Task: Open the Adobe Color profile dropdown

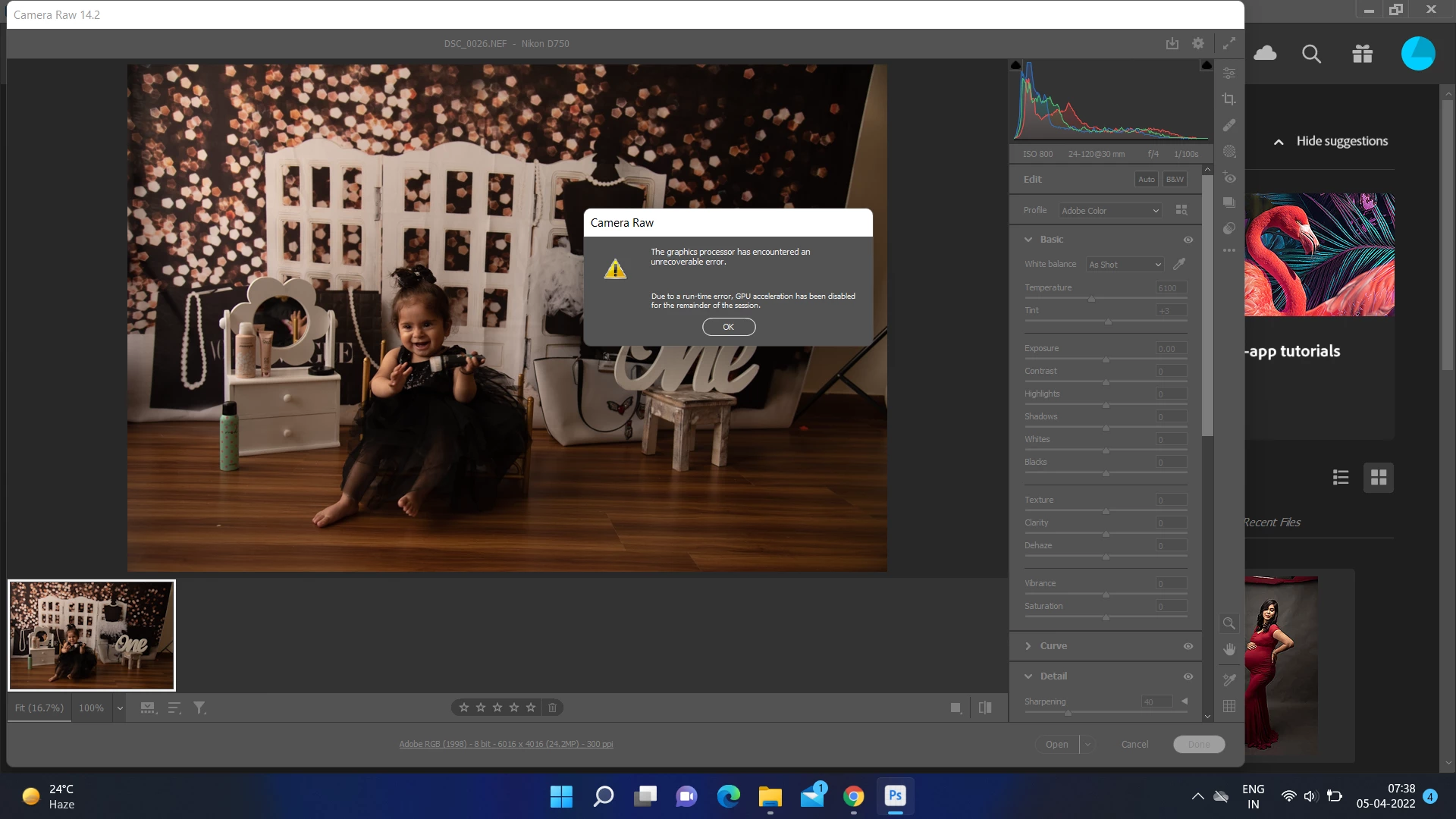Action: (x=1110, y=211)
